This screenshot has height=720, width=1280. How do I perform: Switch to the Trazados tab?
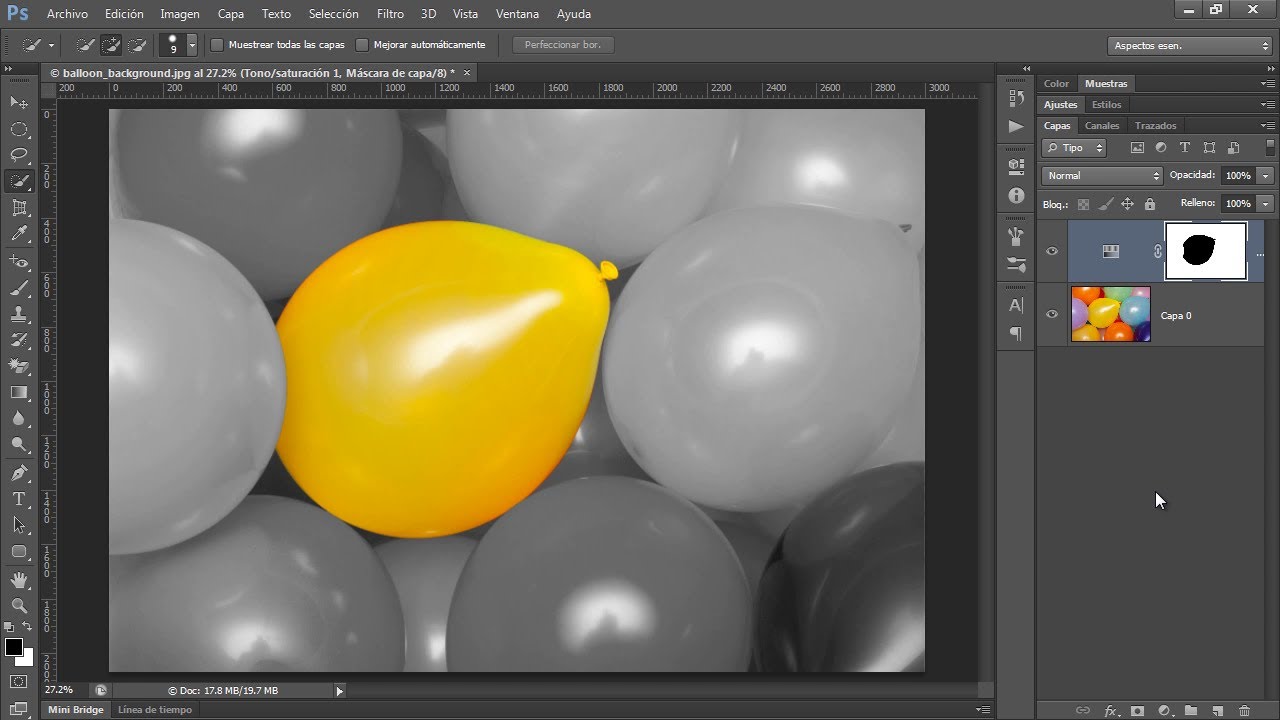[1155, 125]
